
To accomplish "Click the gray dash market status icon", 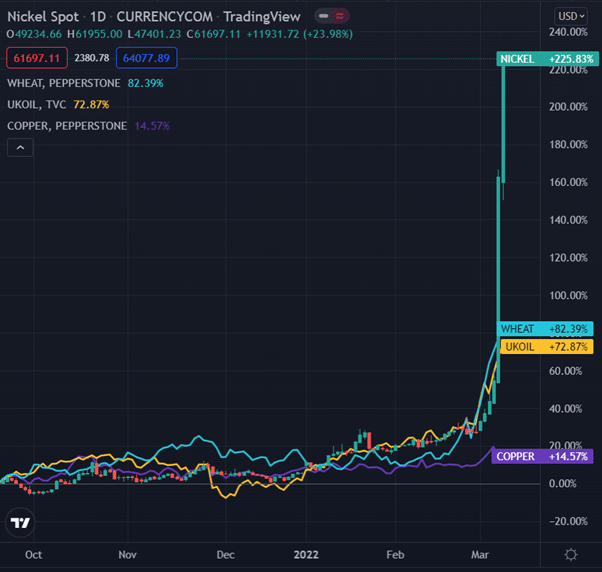I will click(x=323, y=16).
